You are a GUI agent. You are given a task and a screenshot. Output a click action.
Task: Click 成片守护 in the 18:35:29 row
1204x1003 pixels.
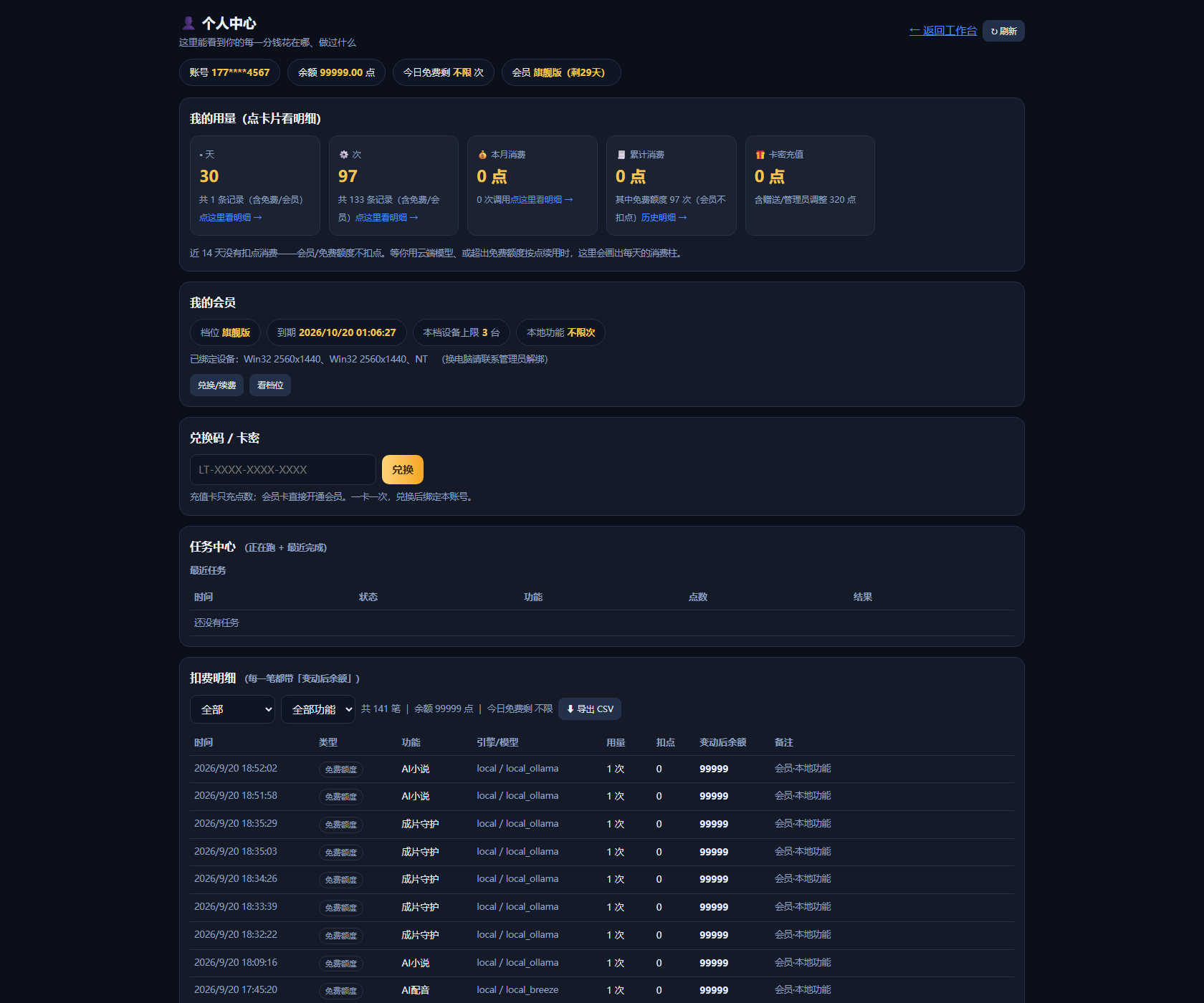[420, 824]
